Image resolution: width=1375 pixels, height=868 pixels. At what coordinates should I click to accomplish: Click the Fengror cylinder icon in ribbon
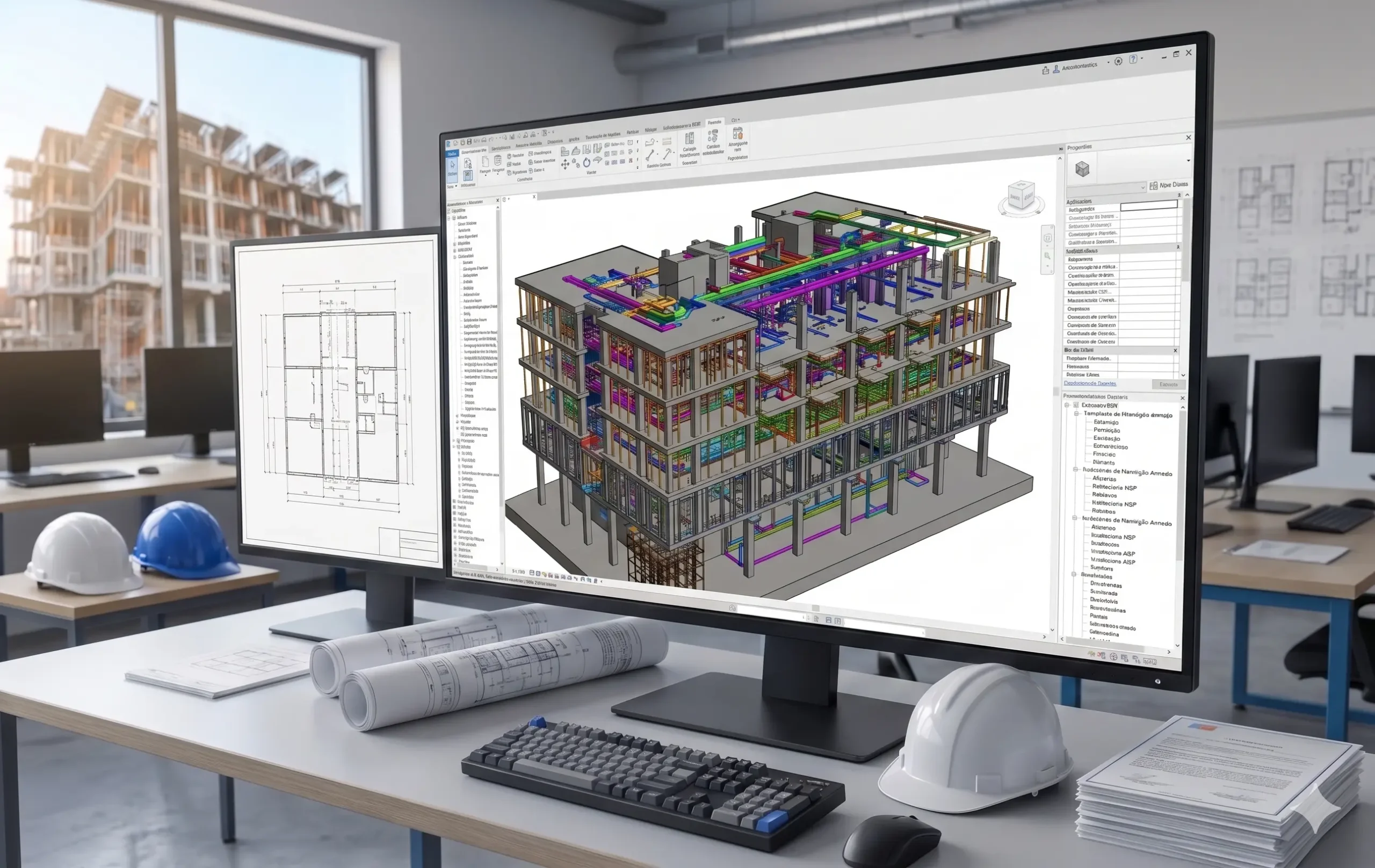click(498, 161)
